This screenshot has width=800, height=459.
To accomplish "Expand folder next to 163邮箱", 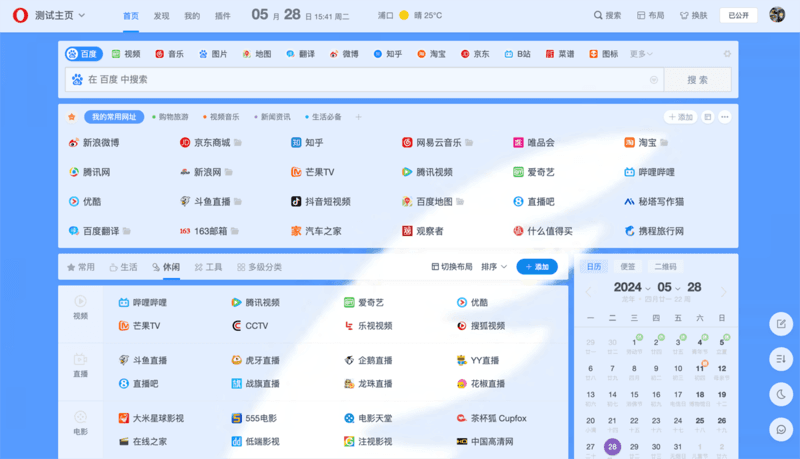I will pyautogui.click(x=235, y=231).
